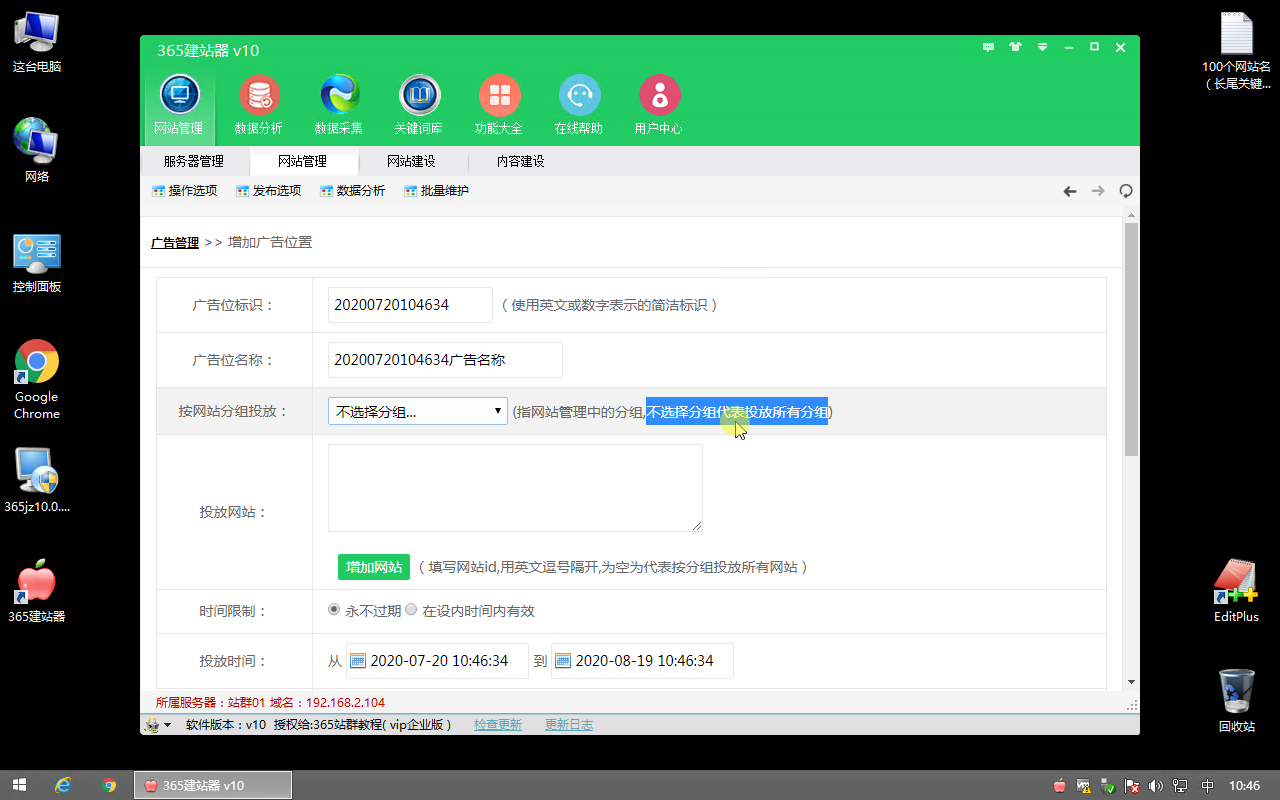1280x800 pixels.
Task: Switch to the 网站管理 tab
Action: coord(303,161)
